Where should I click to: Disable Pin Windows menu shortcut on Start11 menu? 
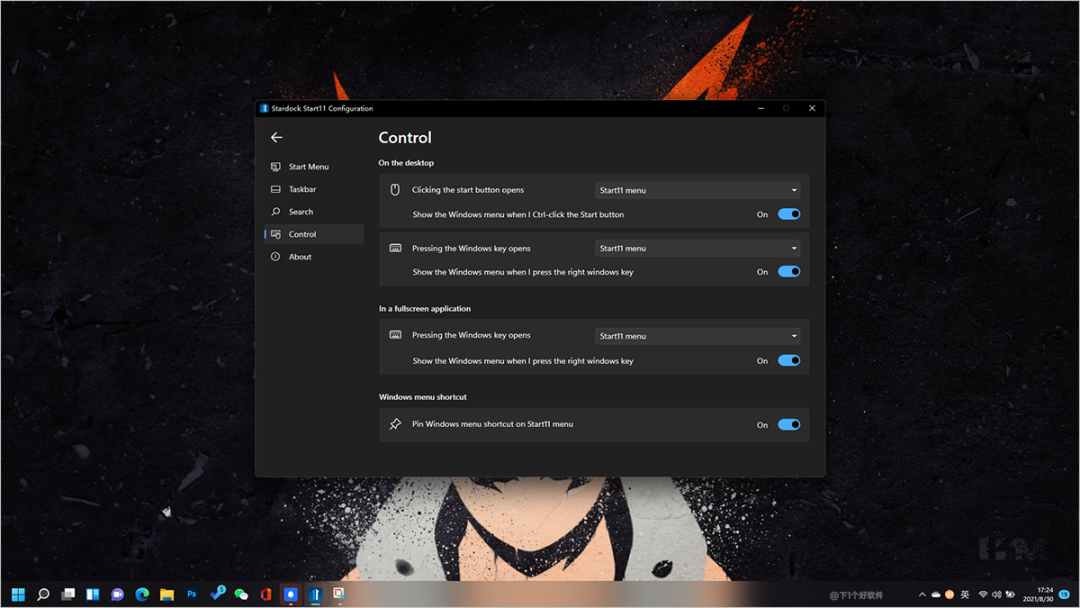[788, 425]
